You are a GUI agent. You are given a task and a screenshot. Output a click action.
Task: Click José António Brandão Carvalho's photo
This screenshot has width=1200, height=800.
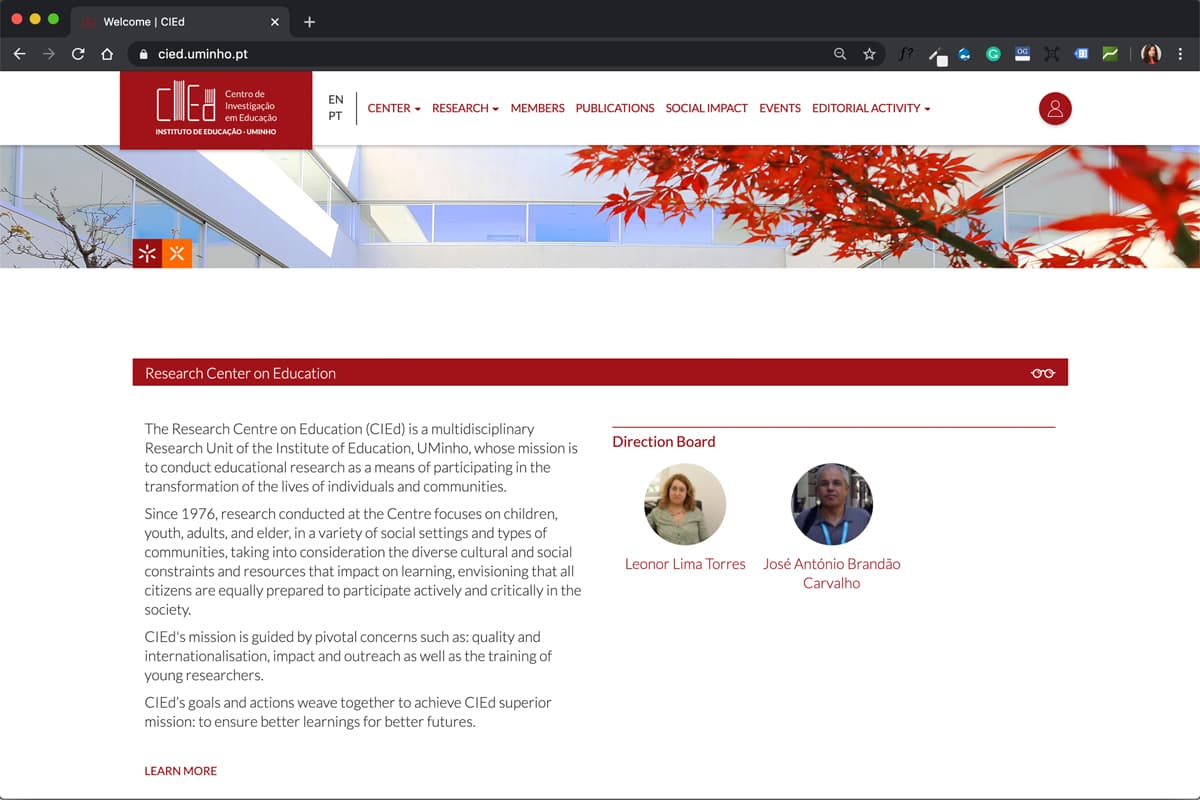(831, 504)
